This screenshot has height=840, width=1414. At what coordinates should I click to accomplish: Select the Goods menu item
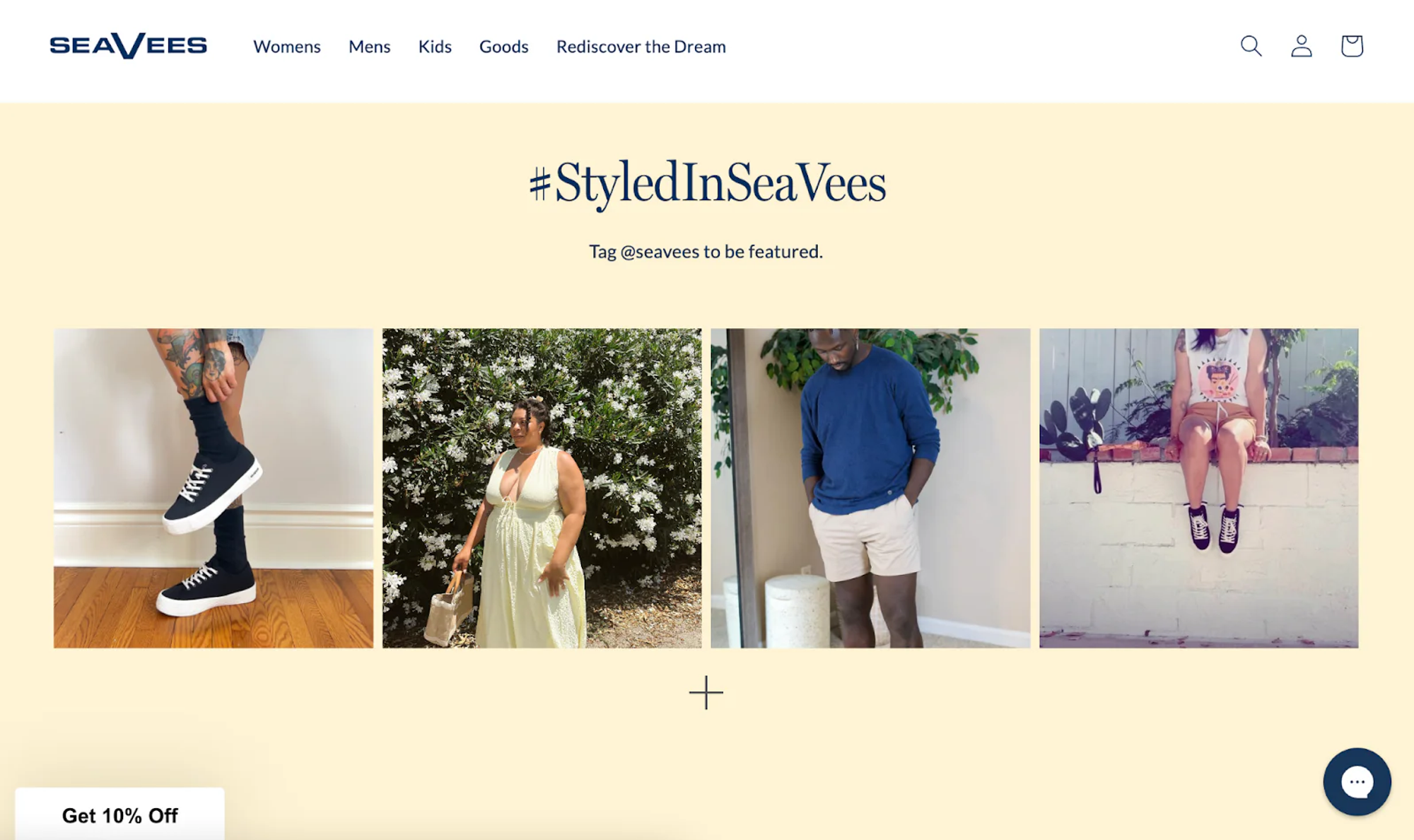click(x=503, y=45)
